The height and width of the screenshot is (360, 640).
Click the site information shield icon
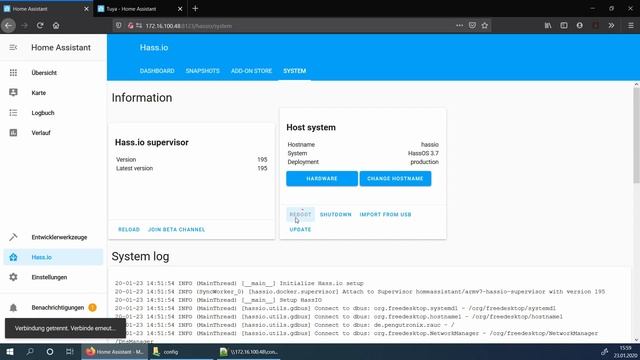tap(118, 26)
